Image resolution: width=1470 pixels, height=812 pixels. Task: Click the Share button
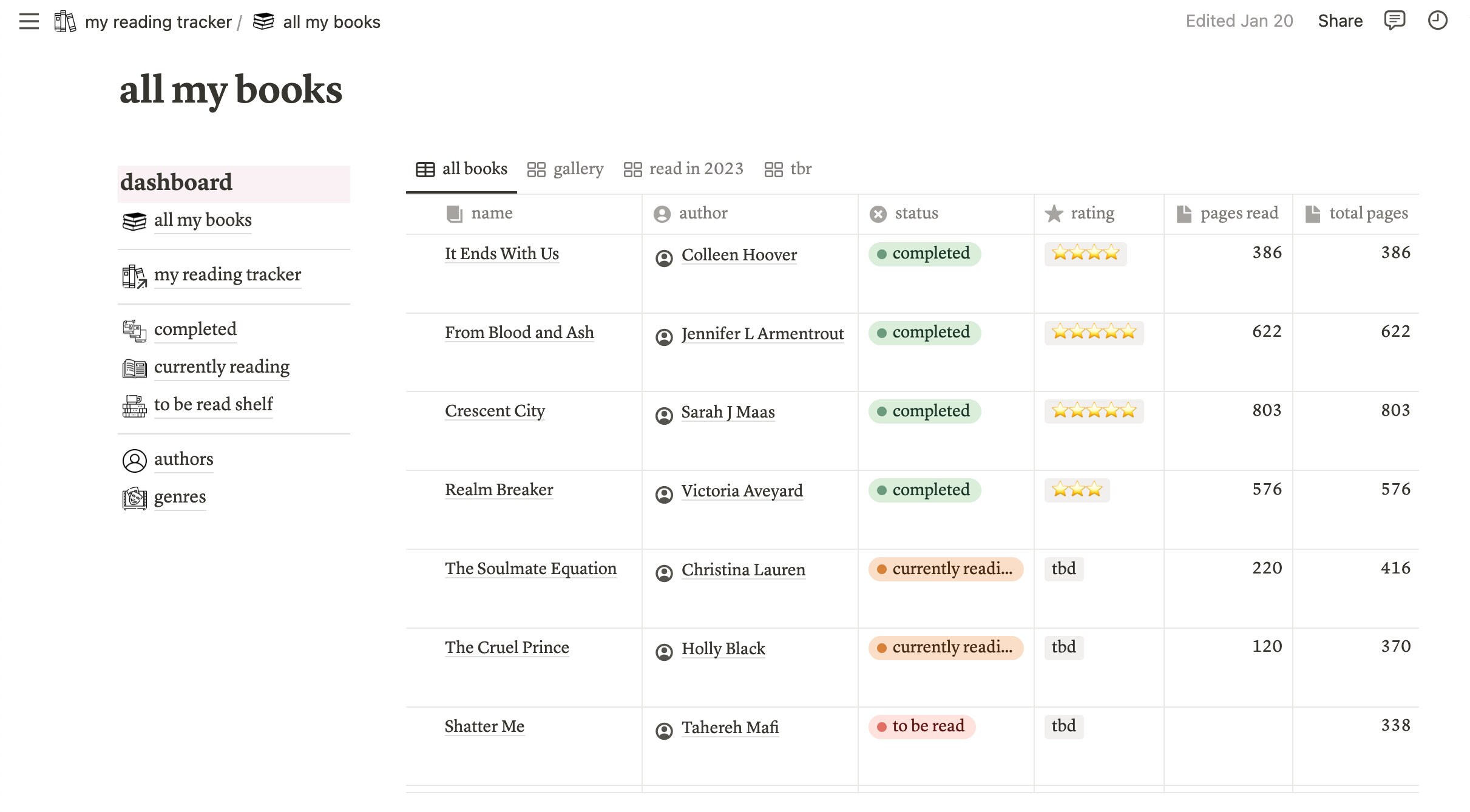(1340, 21)
